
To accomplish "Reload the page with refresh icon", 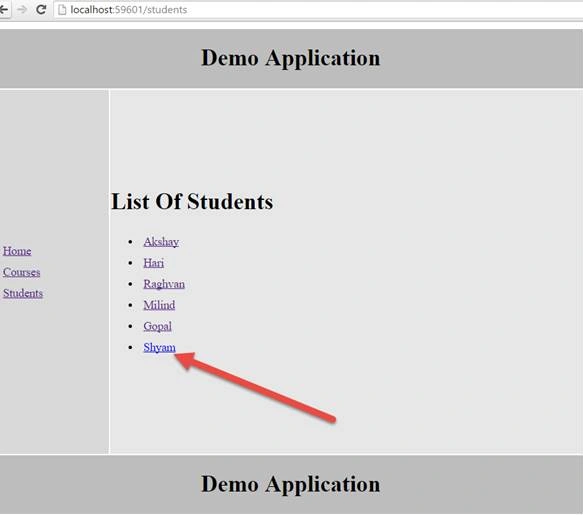I will 41,9.
